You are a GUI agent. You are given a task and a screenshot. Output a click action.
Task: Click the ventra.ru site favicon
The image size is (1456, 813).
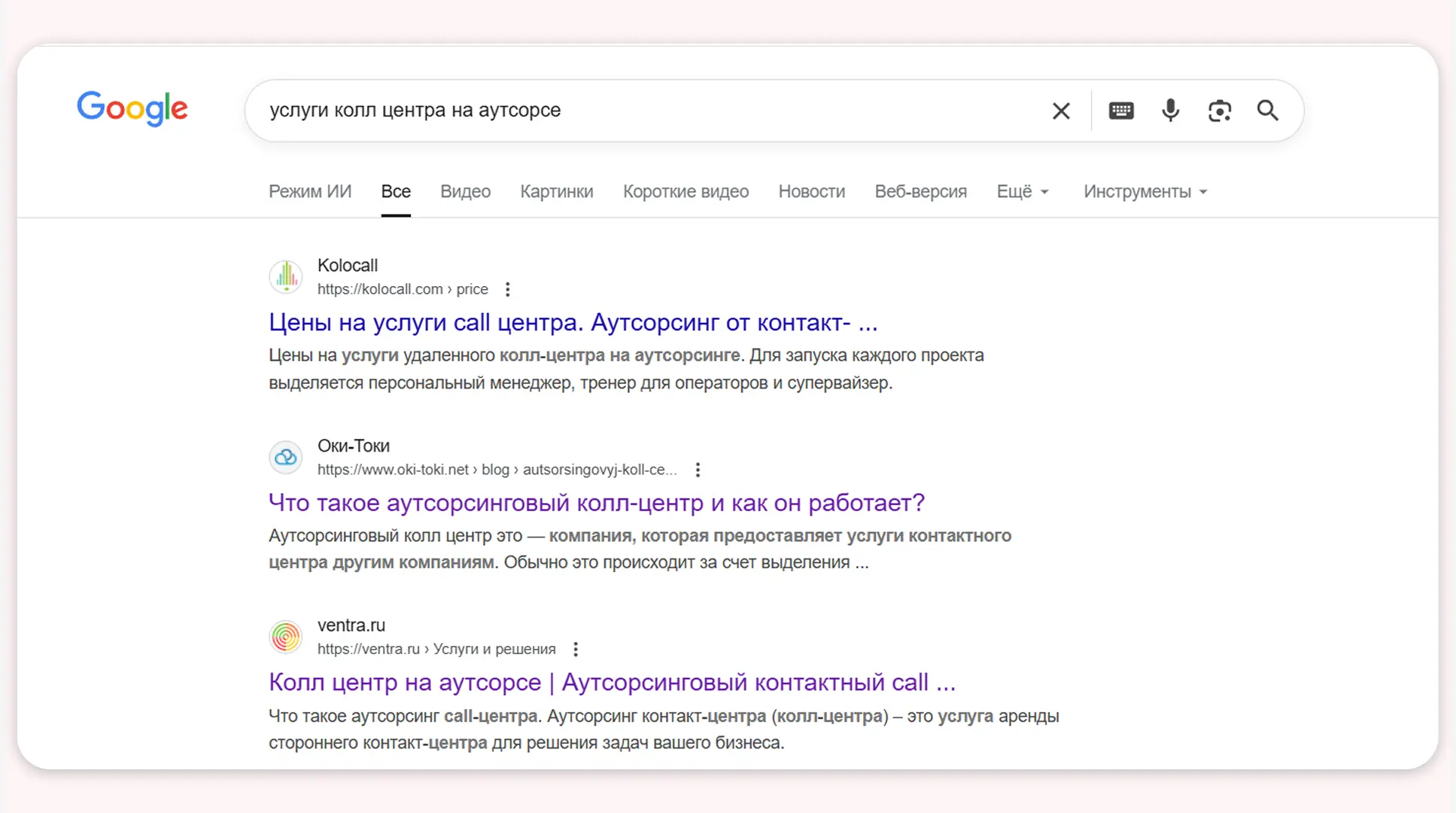tap(285, 636)
